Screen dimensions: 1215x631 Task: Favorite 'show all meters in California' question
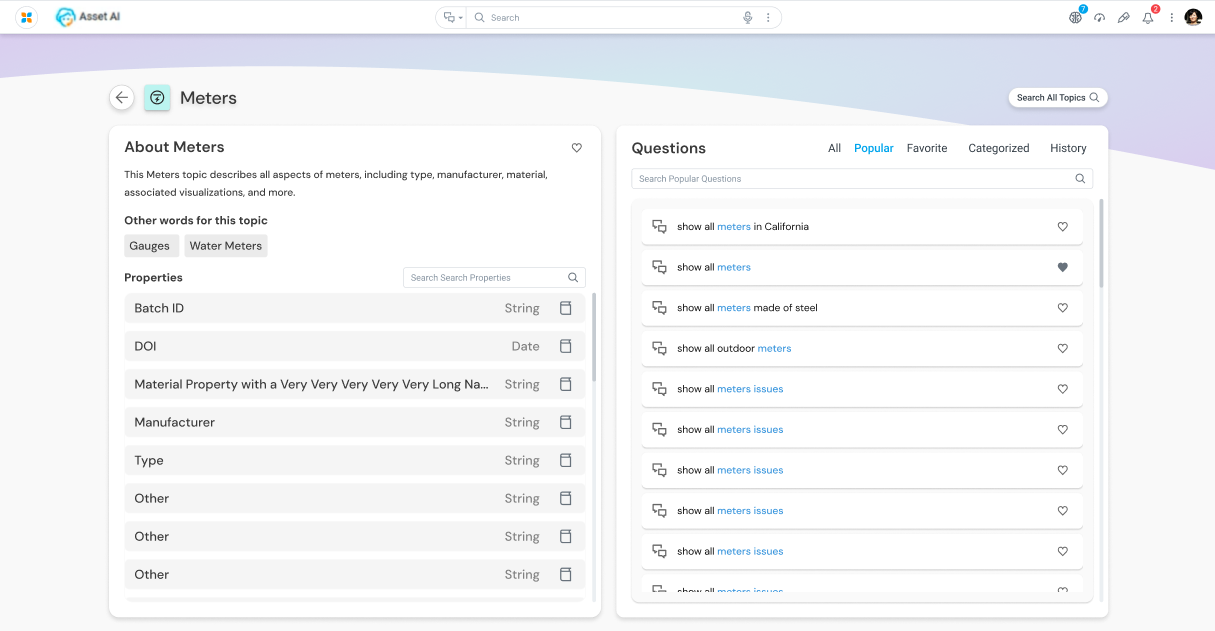coord(1063,227)
